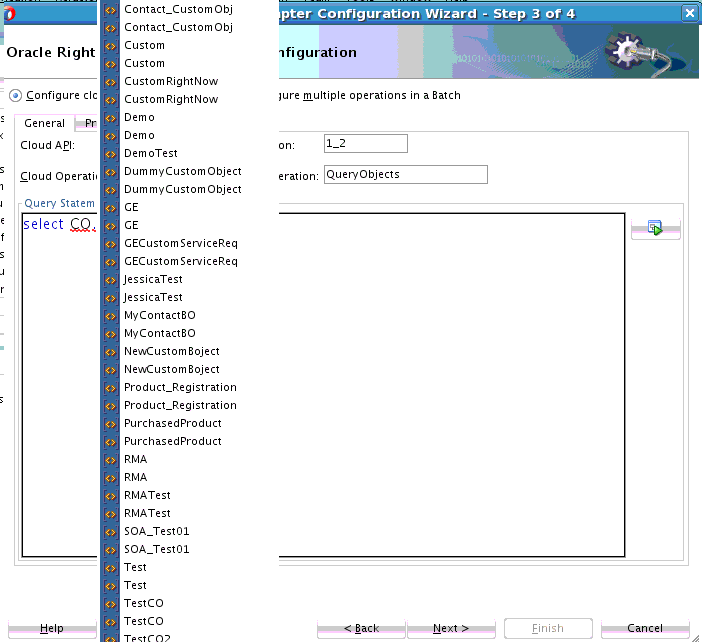The image size is (718, 642).
Task: Close the wizard with the X button
Action: pyautogui.click(x=690, y=13)
